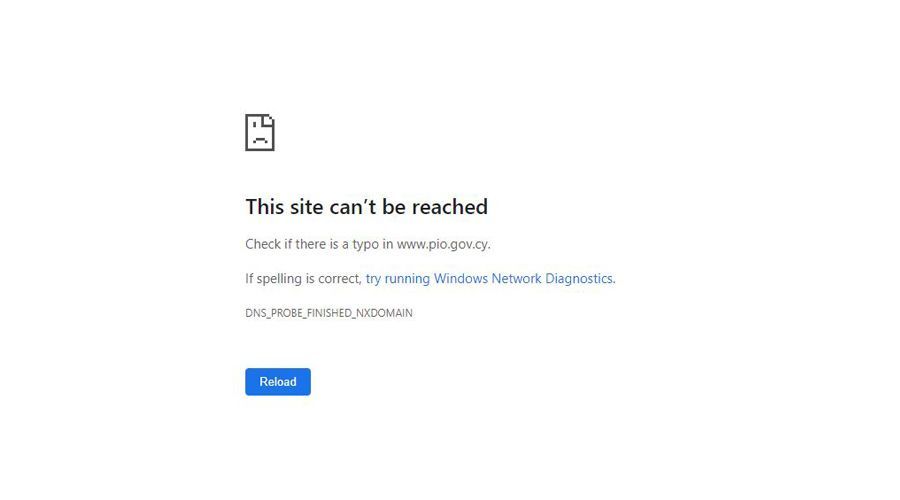Click the folded corner of the page icon

click(269, 120)
